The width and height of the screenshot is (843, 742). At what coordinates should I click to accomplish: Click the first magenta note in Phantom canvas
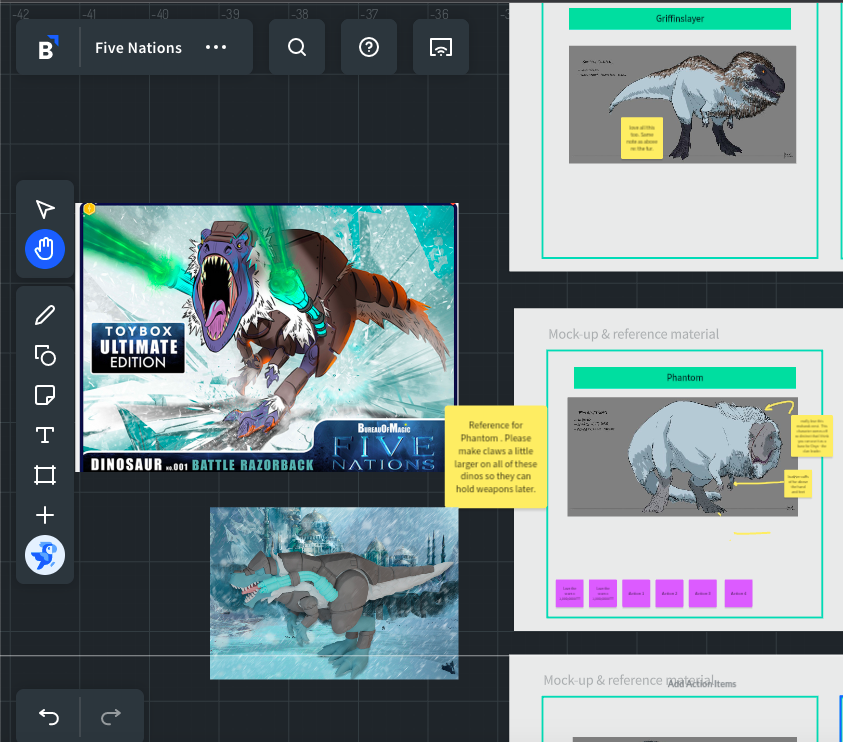coord(569,594)
